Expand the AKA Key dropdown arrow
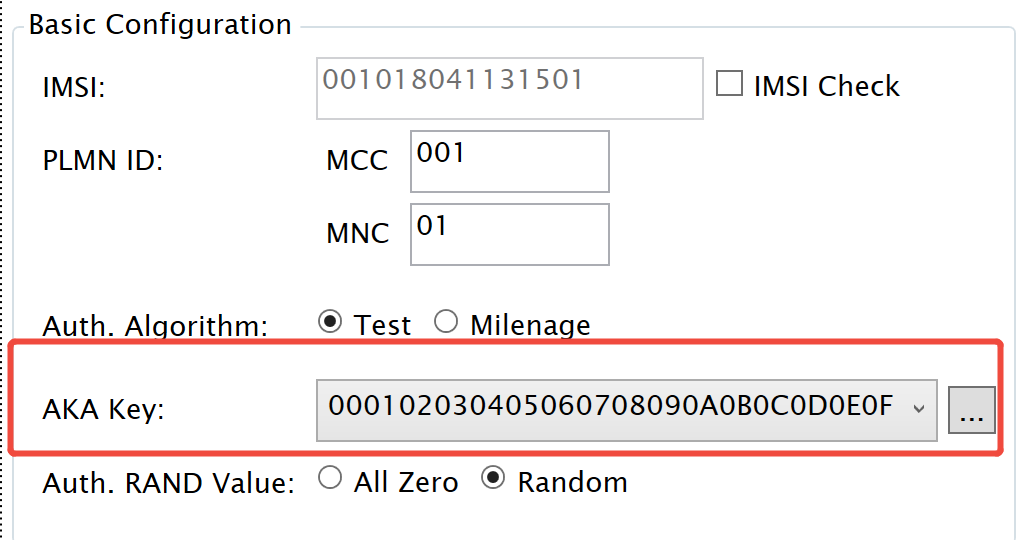Screen dimensions: 1019x540 click(919, 408)
